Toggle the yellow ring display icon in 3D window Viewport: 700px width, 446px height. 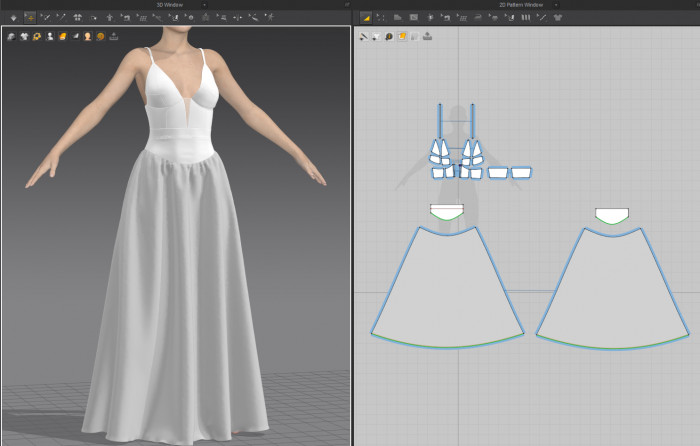tap(37, 37)
